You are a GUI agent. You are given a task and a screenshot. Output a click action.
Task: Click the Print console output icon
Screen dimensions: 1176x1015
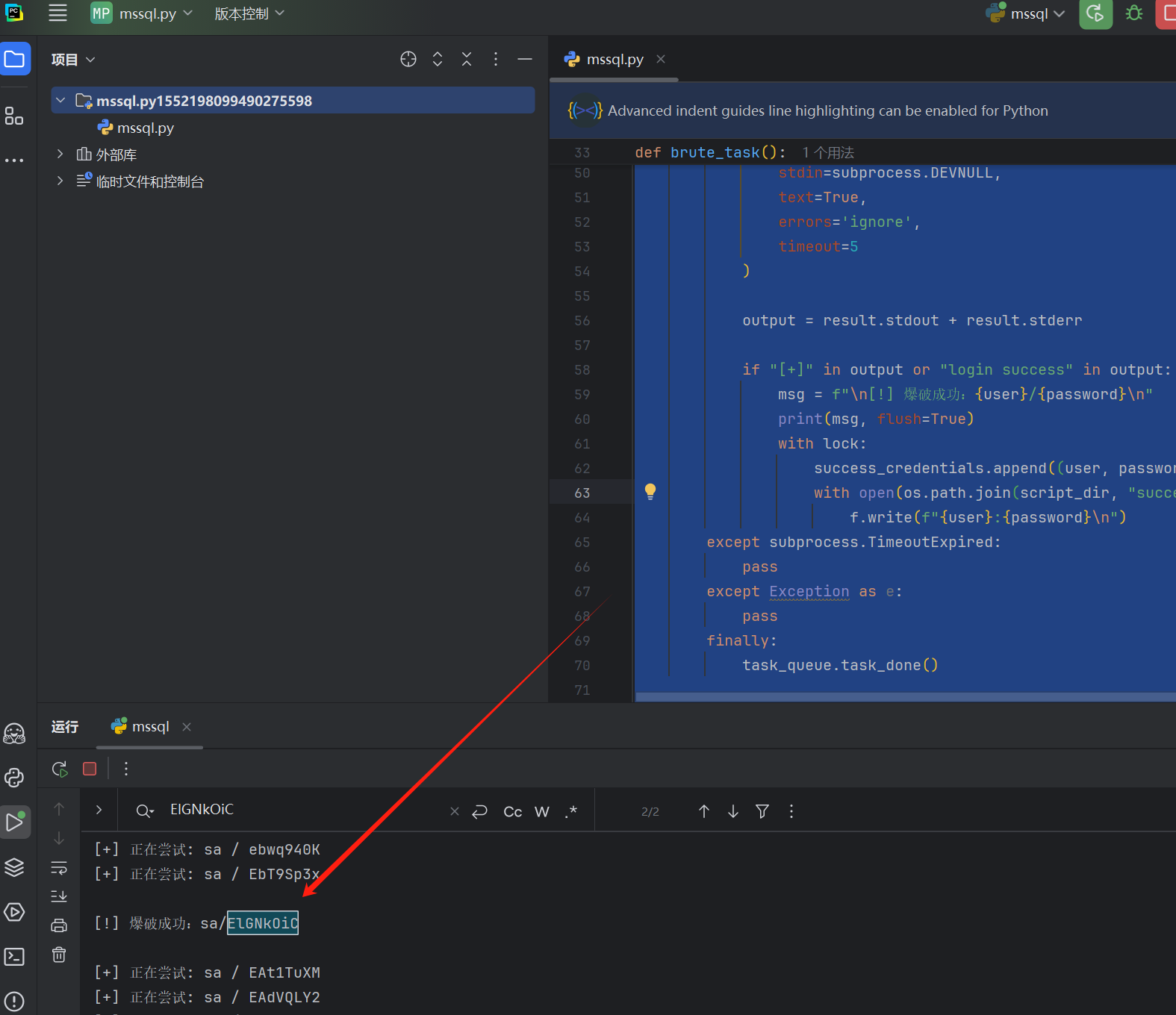pyautogui.click(x=59, y=925)
